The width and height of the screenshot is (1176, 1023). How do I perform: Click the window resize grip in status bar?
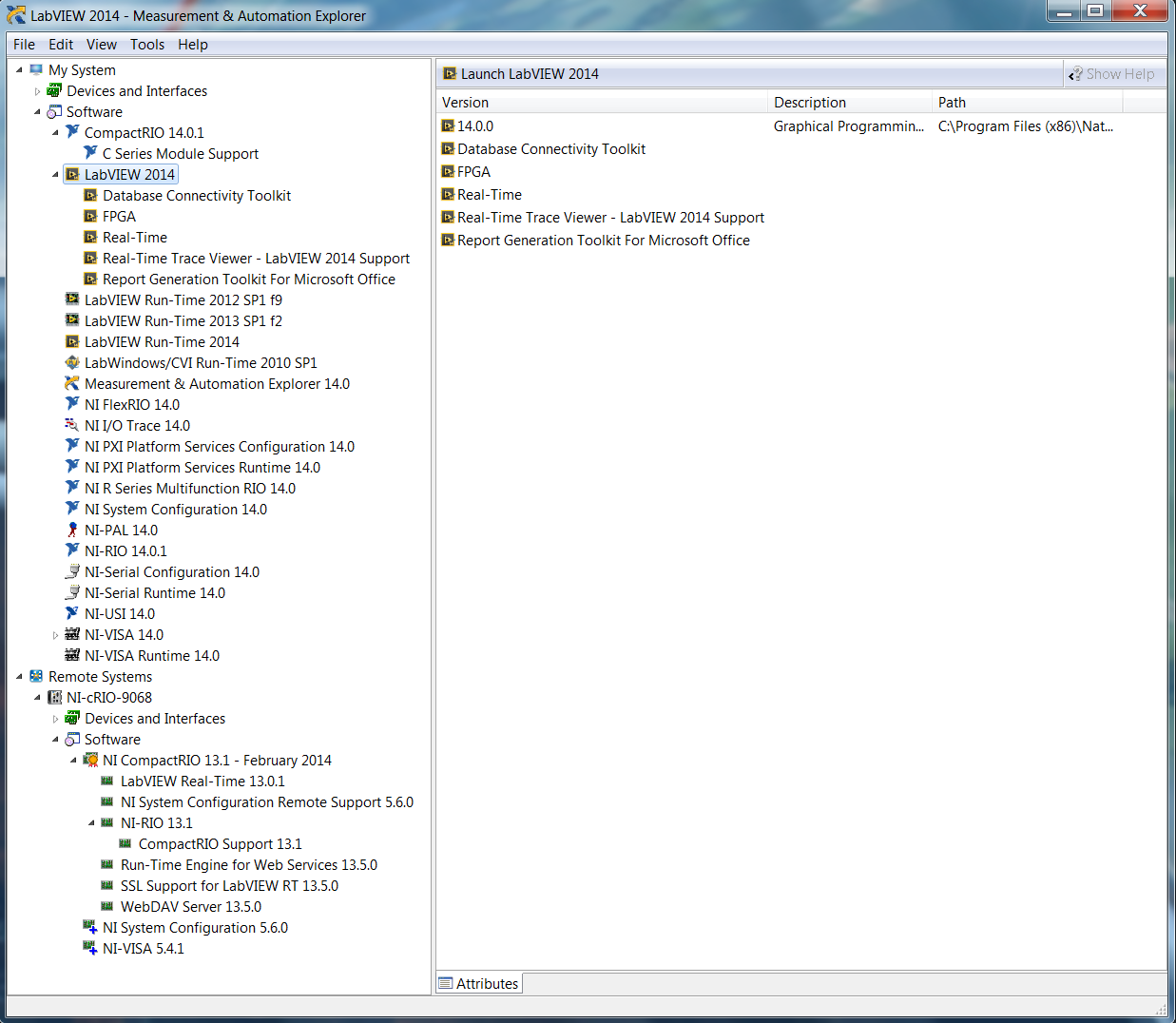1161,1009
